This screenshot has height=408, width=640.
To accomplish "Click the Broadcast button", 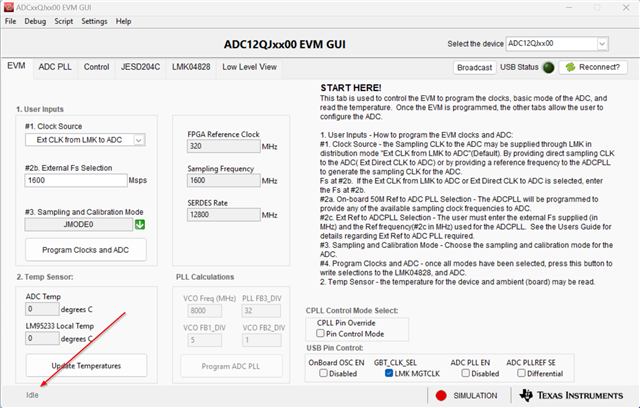I will click(x=474, y=67).
